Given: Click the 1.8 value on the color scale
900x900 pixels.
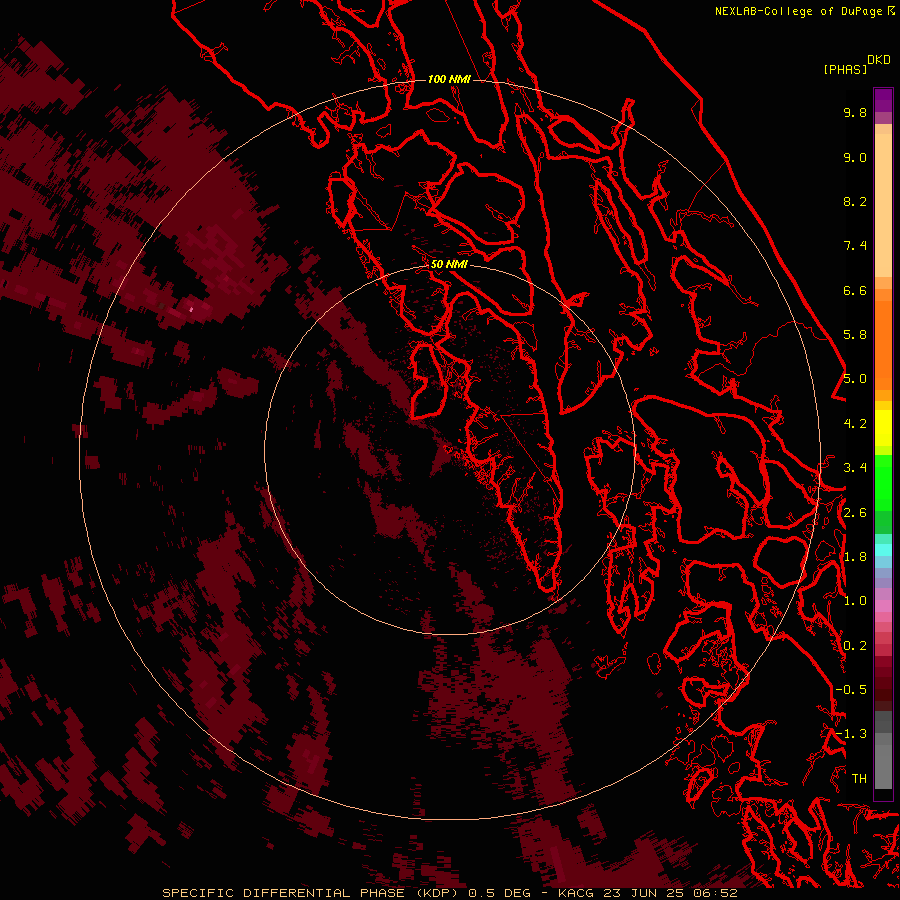Looking at the screenshot, I should [855, 557].
